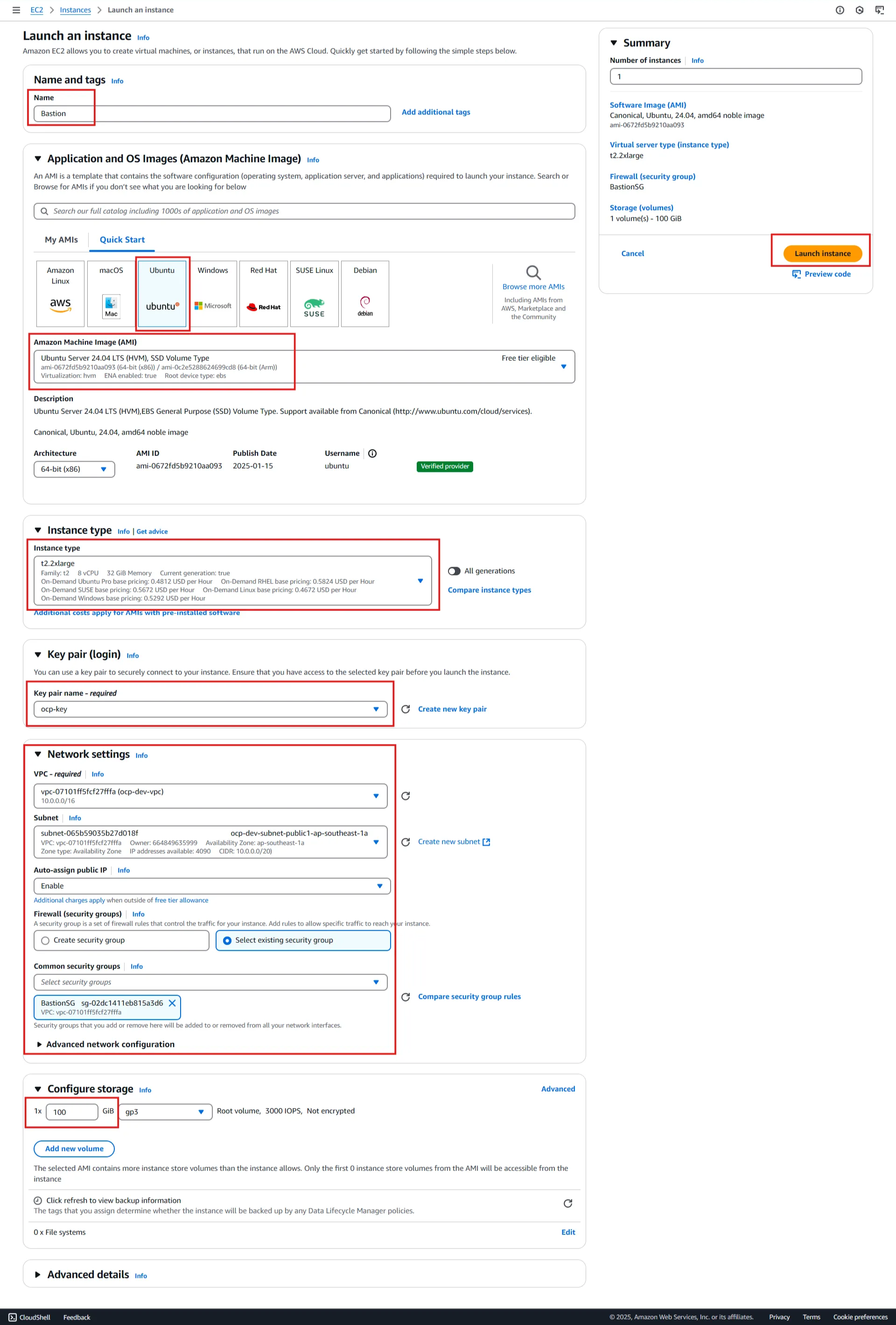Select the Ubuntu AMI tile

(x=162, y=294)
